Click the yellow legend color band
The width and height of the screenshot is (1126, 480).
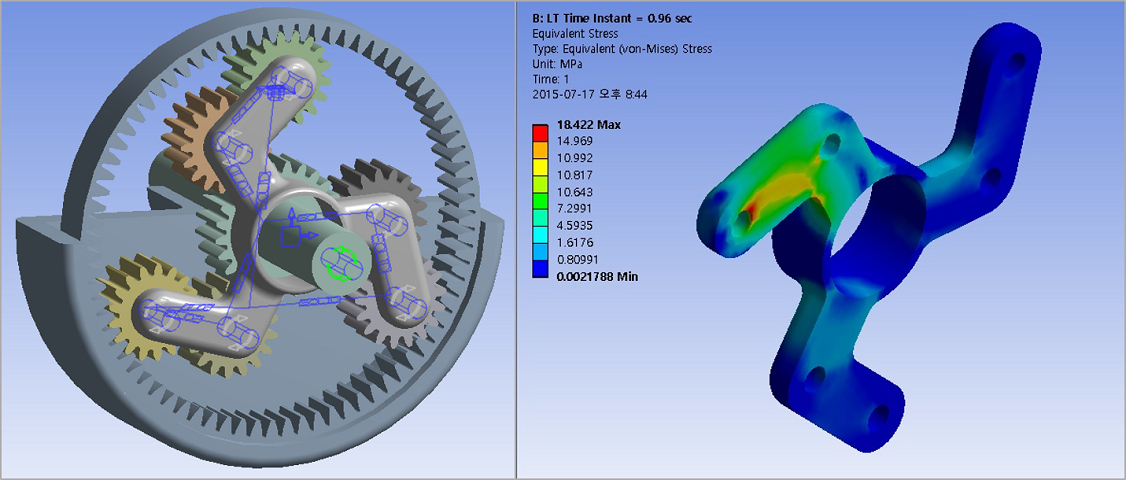pyautogui.click(x=540, y=167)
